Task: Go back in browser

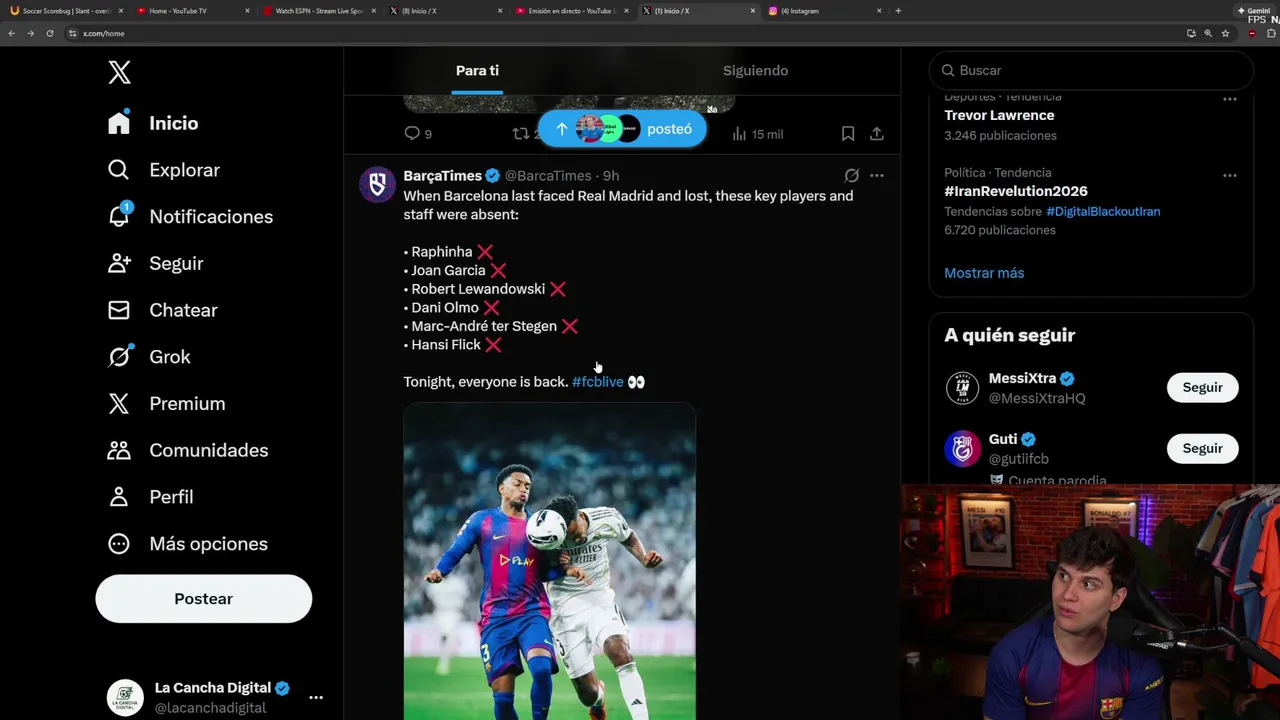Action: [x=11, y=33]
